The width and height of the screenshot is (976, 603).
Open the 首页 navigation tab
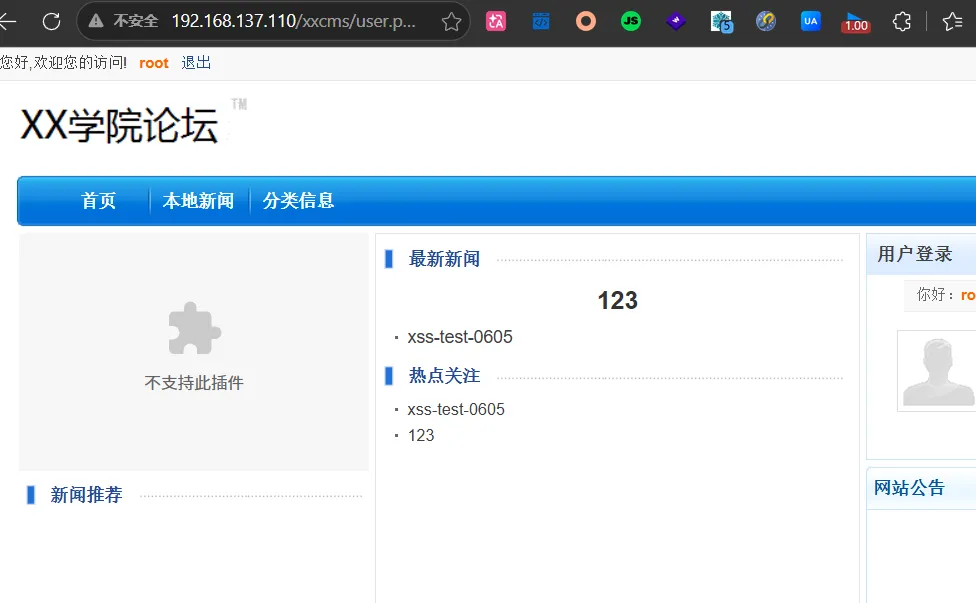(98, 201)
